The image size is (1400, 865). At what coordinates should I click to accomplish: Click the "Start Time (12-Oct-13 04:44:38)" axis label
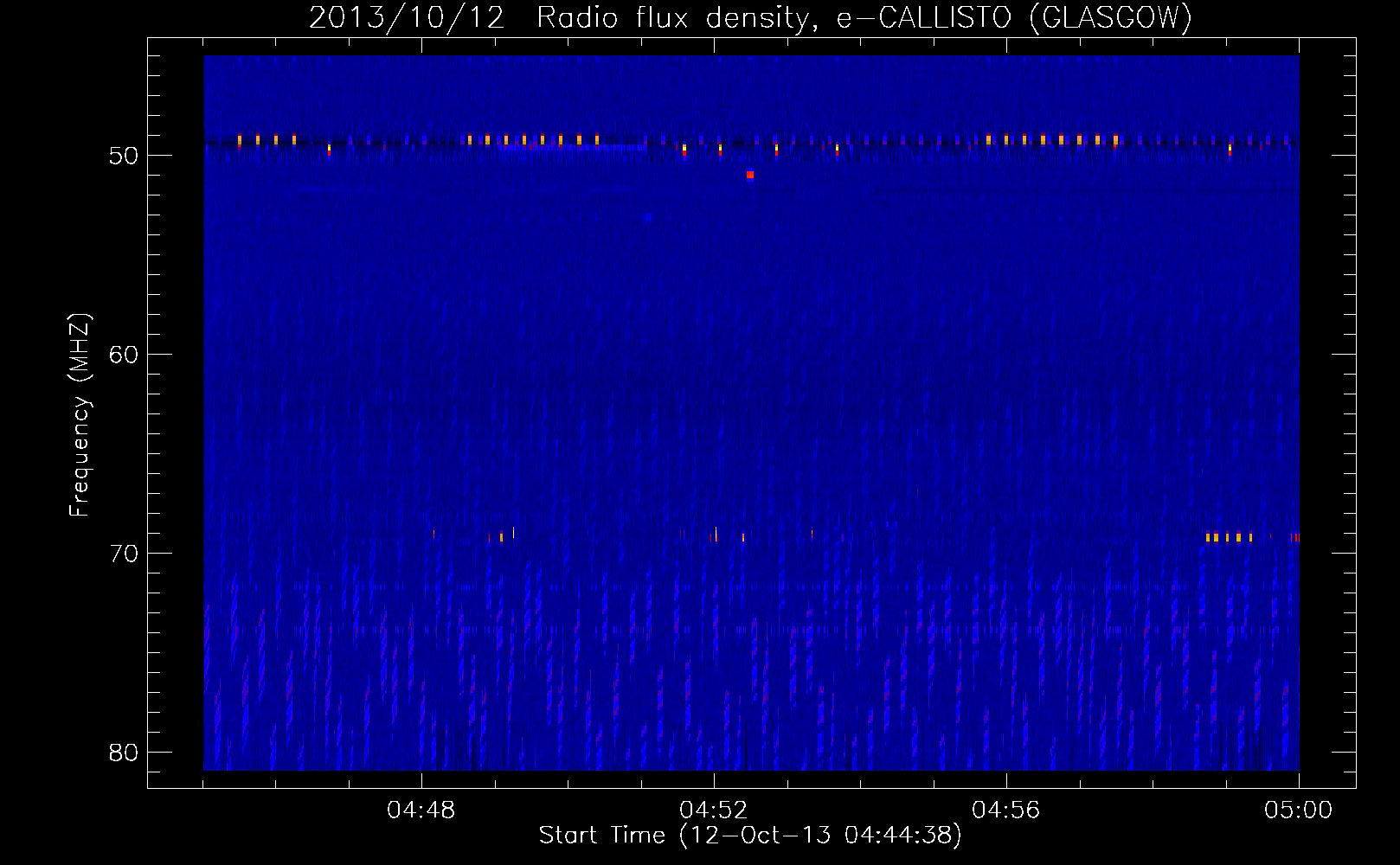750,836
